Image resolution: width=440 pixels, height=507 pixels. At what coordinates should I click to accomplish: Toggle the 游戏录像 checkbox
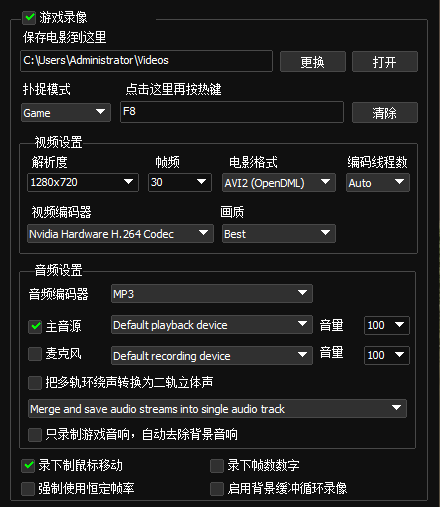coord(29,17)
